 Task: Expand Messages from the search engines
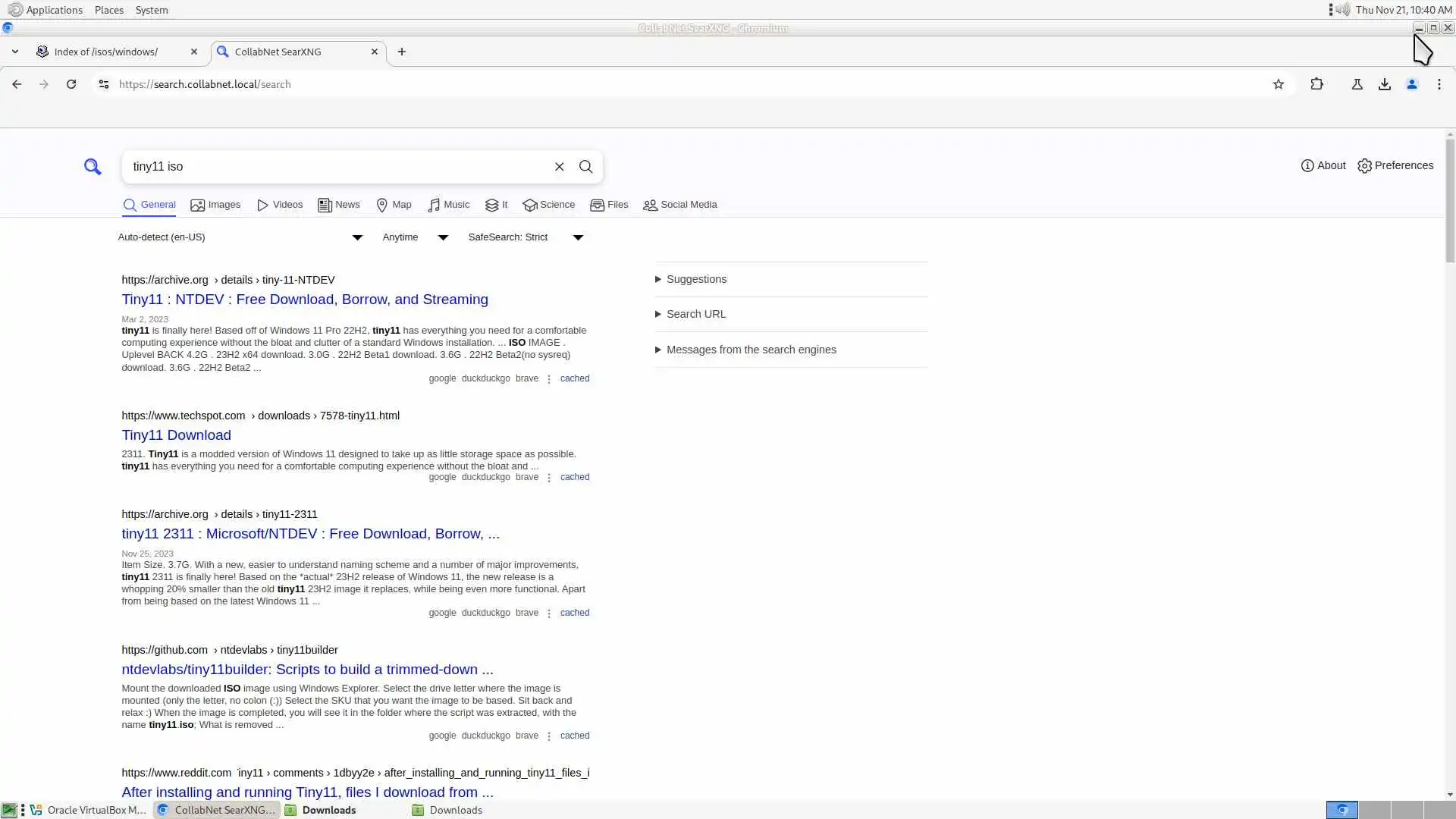tap(751, 350)
